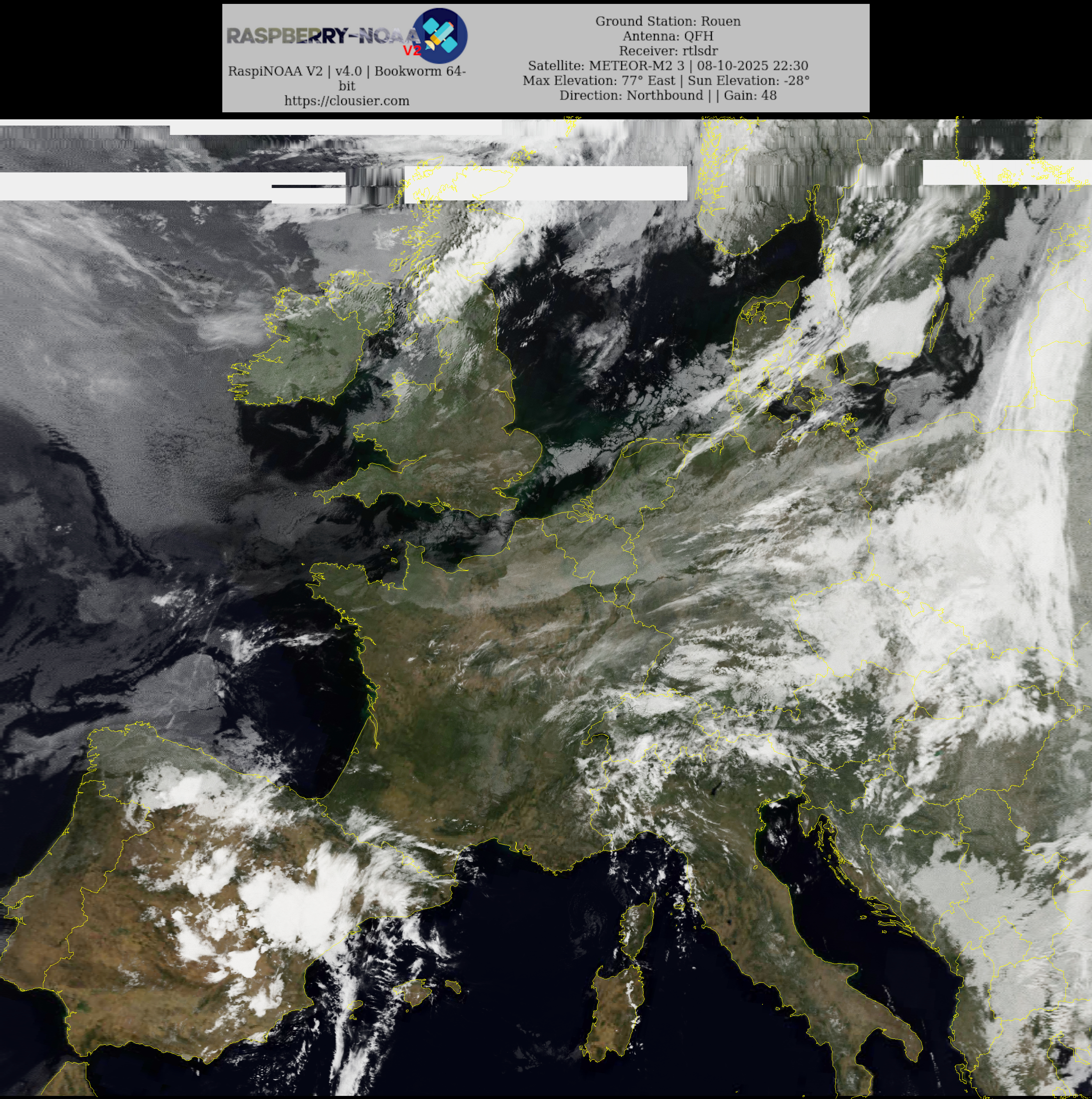Click the satellite icon in the blue circle
The width and height of the screenshot is (1092, 1099).
(441, 35)
